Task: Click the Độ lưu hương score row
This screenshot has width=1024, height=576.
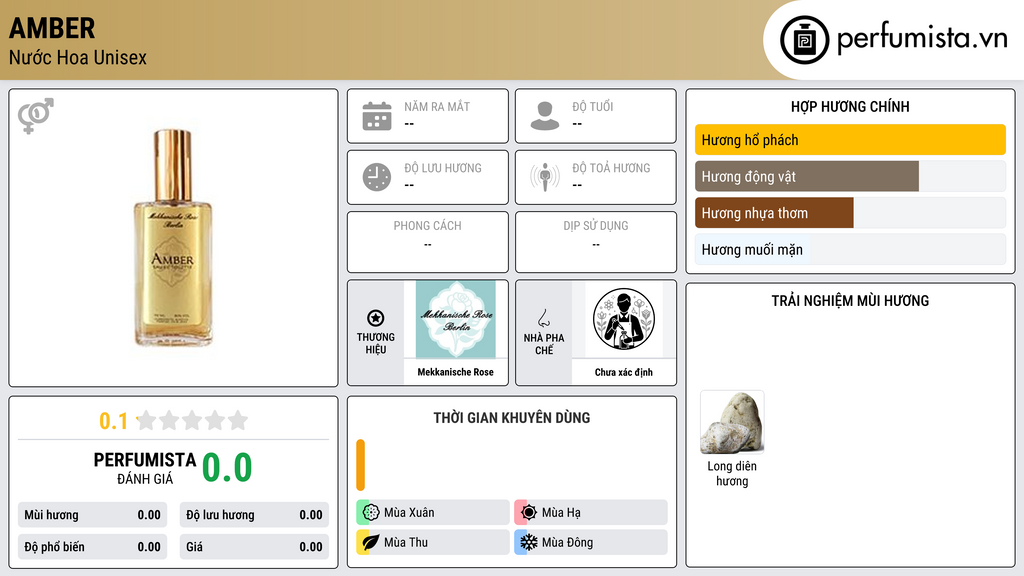Action: (254, 515)
